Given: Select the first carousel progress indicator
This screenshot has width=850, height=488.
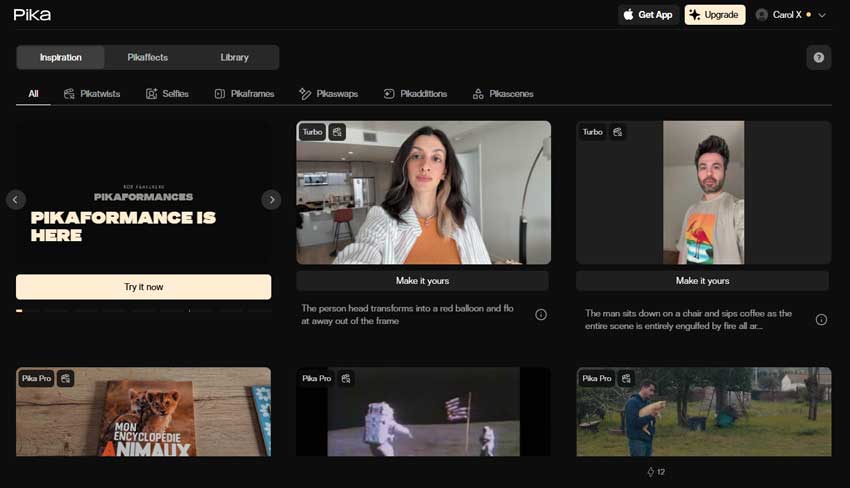Looking at the screenshot, I should coord(19,311).
